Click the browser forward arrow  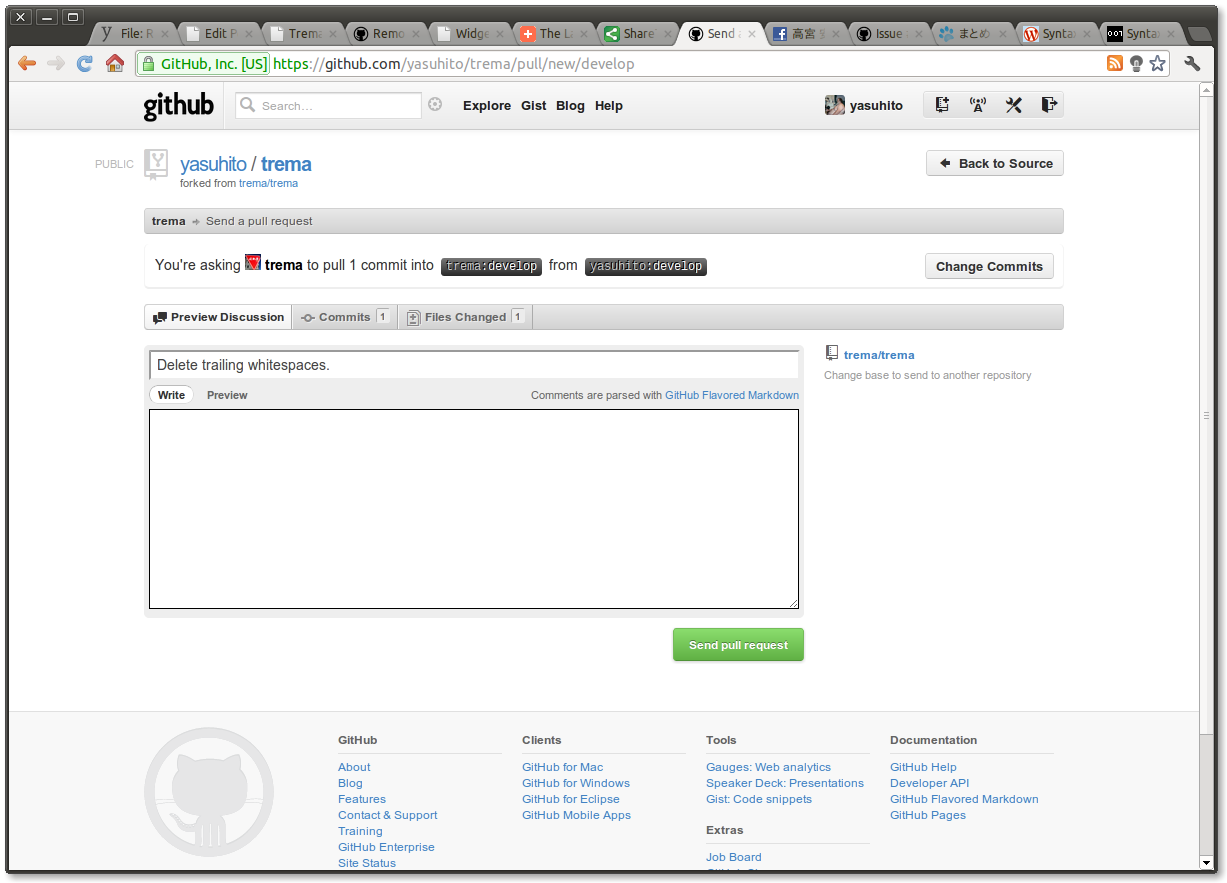(x=56, y=63)
